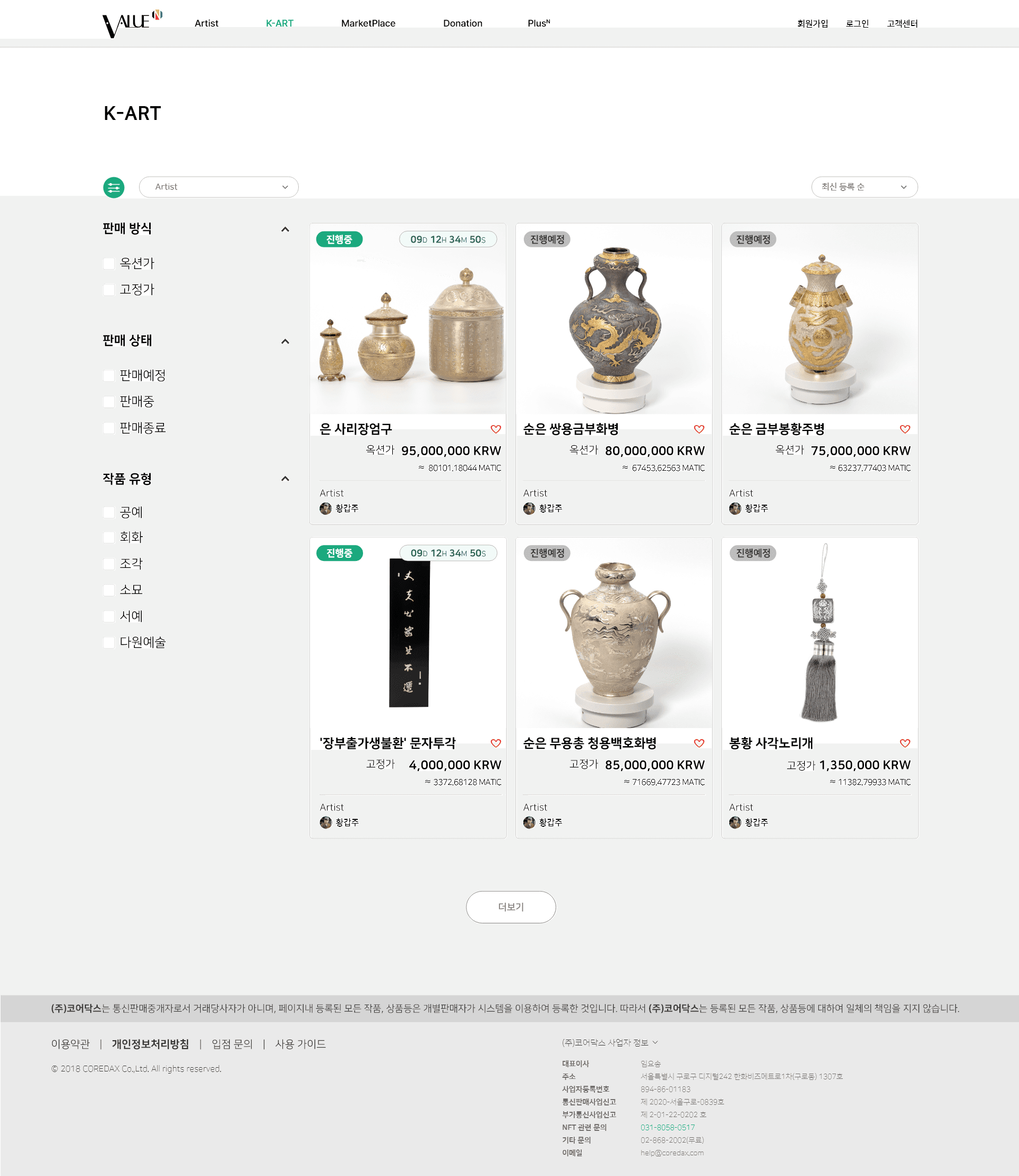Screen dimensions: 1019x1176
Task: Click 로그인 to log in
Action: [x=857, y=23]
